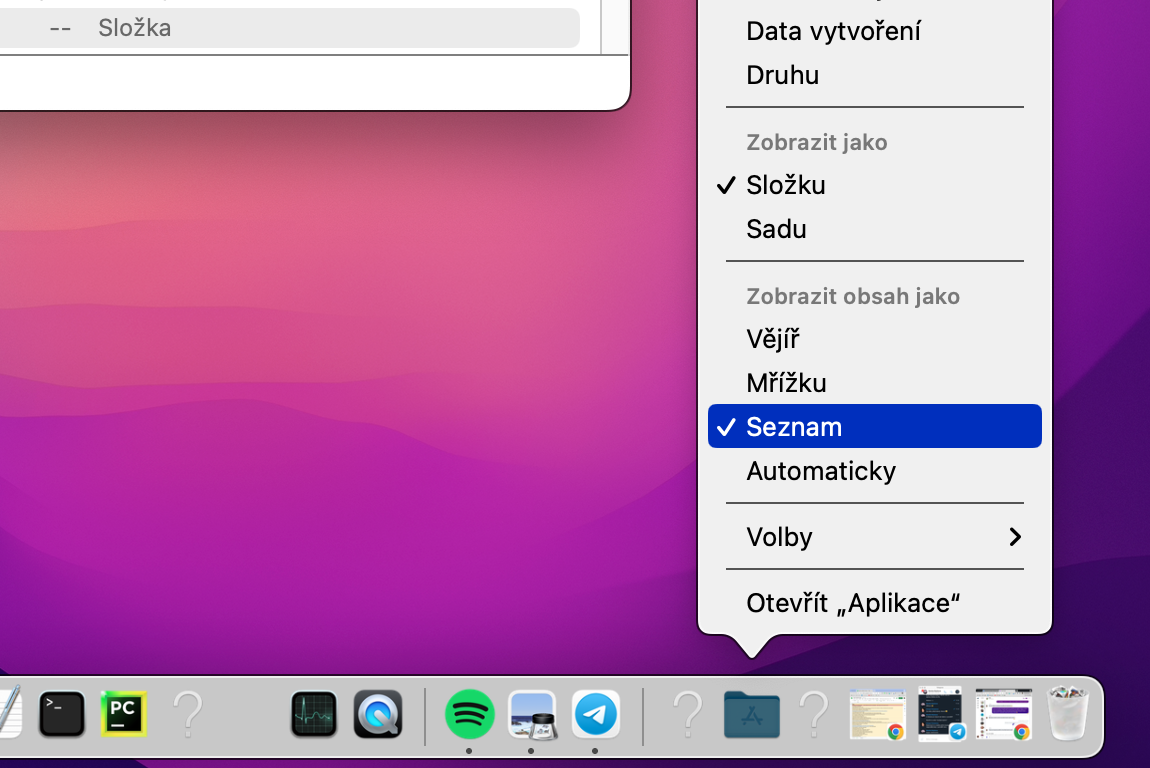Image resolution: width=1150 pixels, height=768 pixels.
Task: Launch QuickTime Player from the Dock
Action: click(x=378, y=714)
